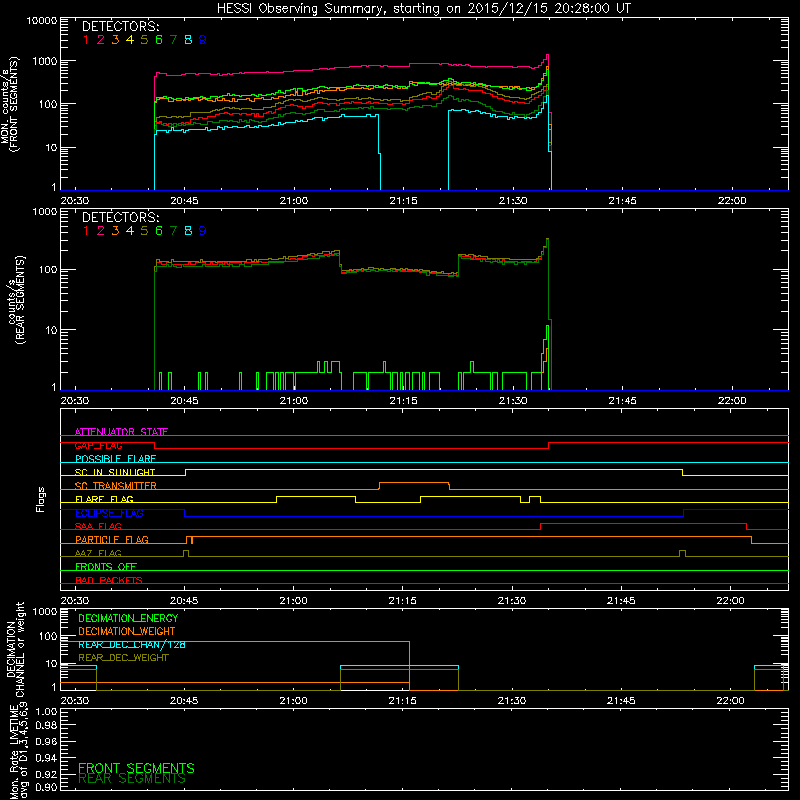Click the REAR SEGMENTS livetime legend label
Screen dimensions: 800x800
(x=132, y=779)
